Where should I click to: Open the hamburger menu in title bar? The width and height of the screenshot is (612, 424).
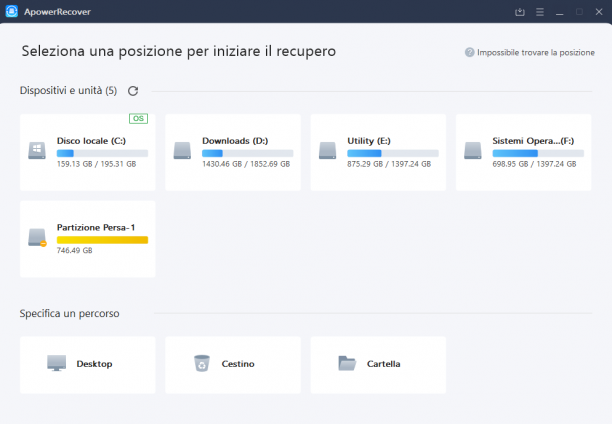(540, 12)
